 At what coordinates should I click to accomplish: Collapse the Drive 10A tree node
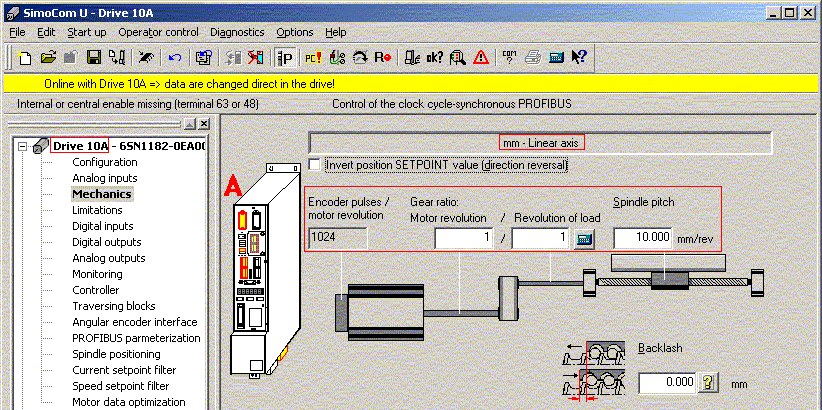23,146
